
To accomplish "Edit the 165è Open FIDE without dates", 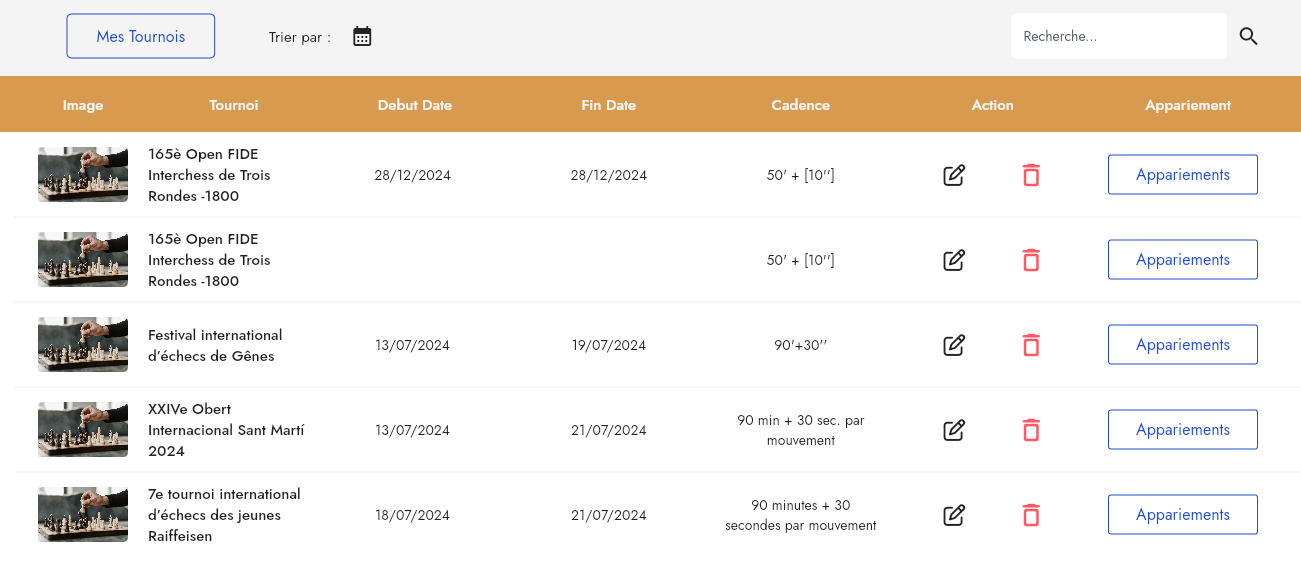I will [954, 260].
